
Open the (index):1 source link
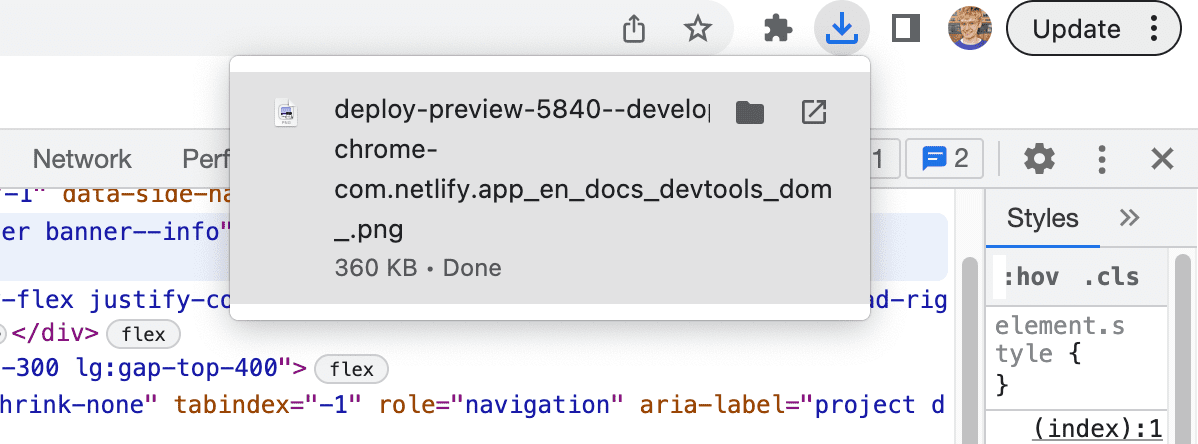(1098, 430)
